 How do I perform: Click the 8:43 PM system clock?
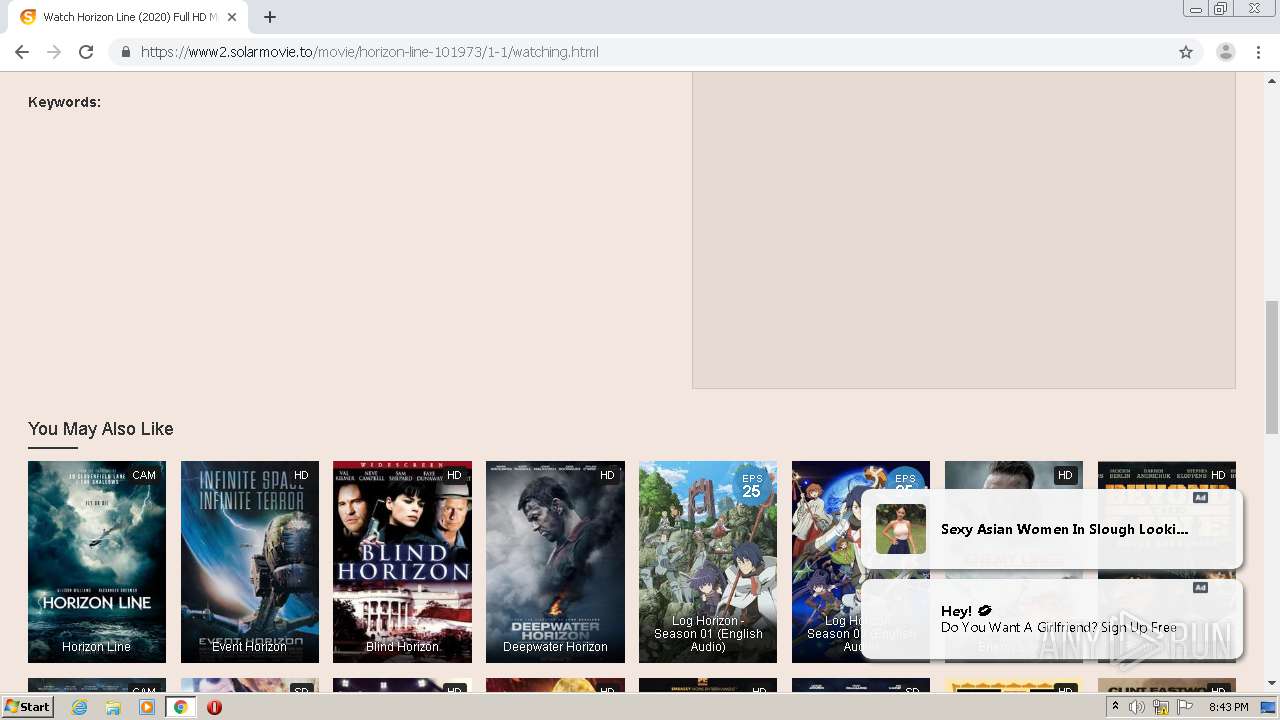(x=1228, y=707)
